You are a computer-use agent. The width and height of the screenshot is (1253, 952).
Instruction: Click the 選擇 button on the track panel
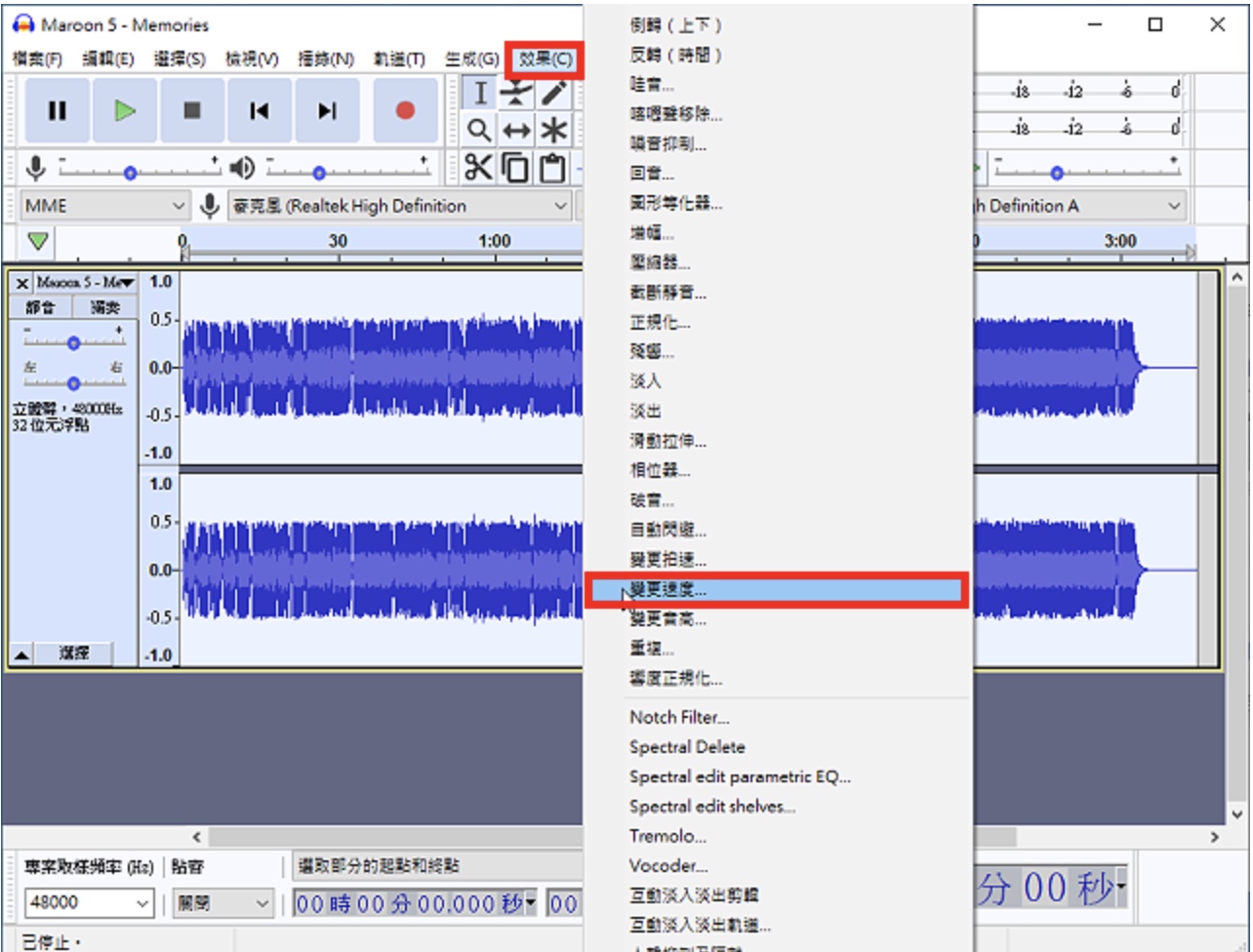74,654
